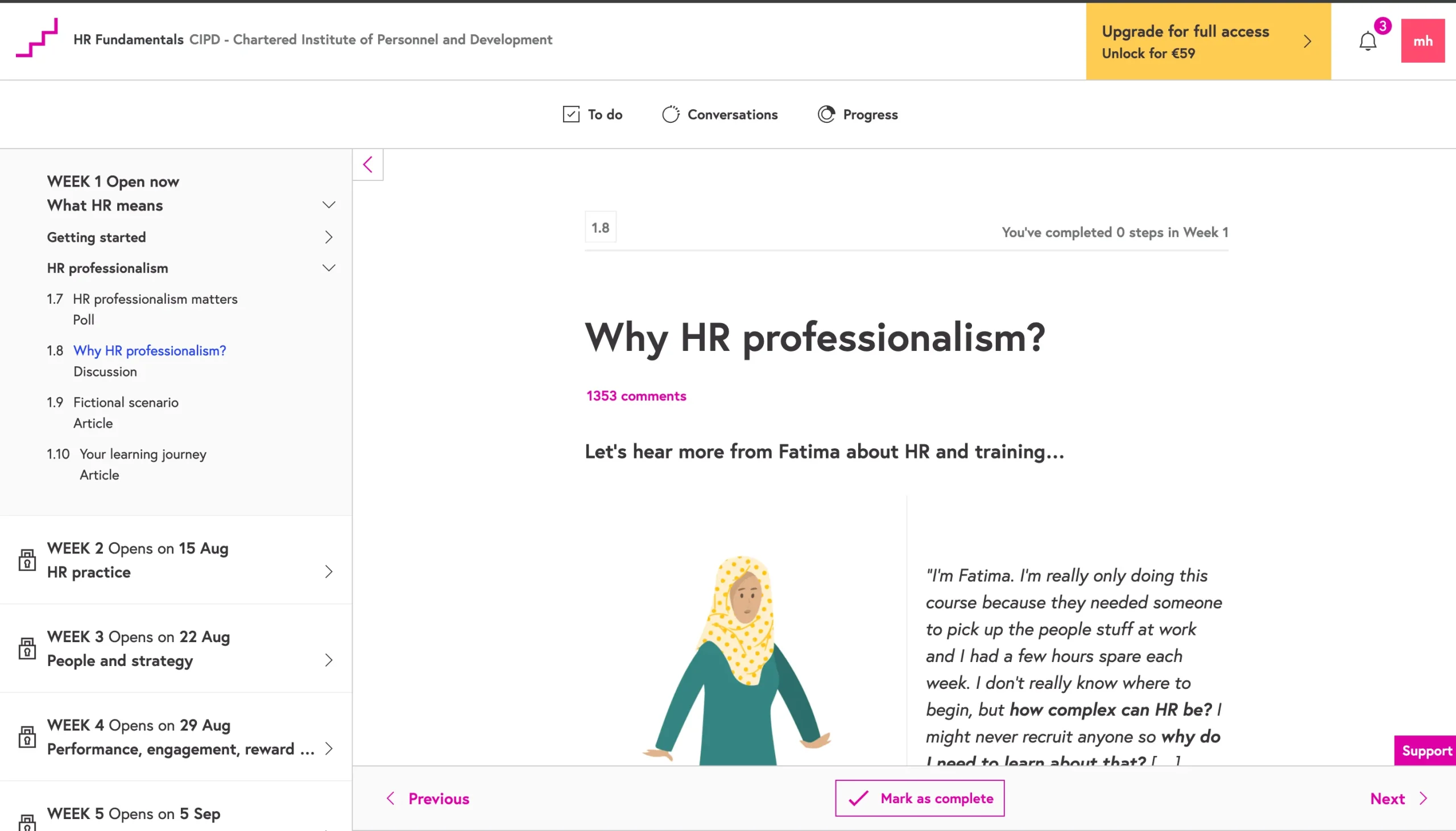The image size is (1456, 831).
Task: Toggle the Getting started section open
Action: pos(327,236)
